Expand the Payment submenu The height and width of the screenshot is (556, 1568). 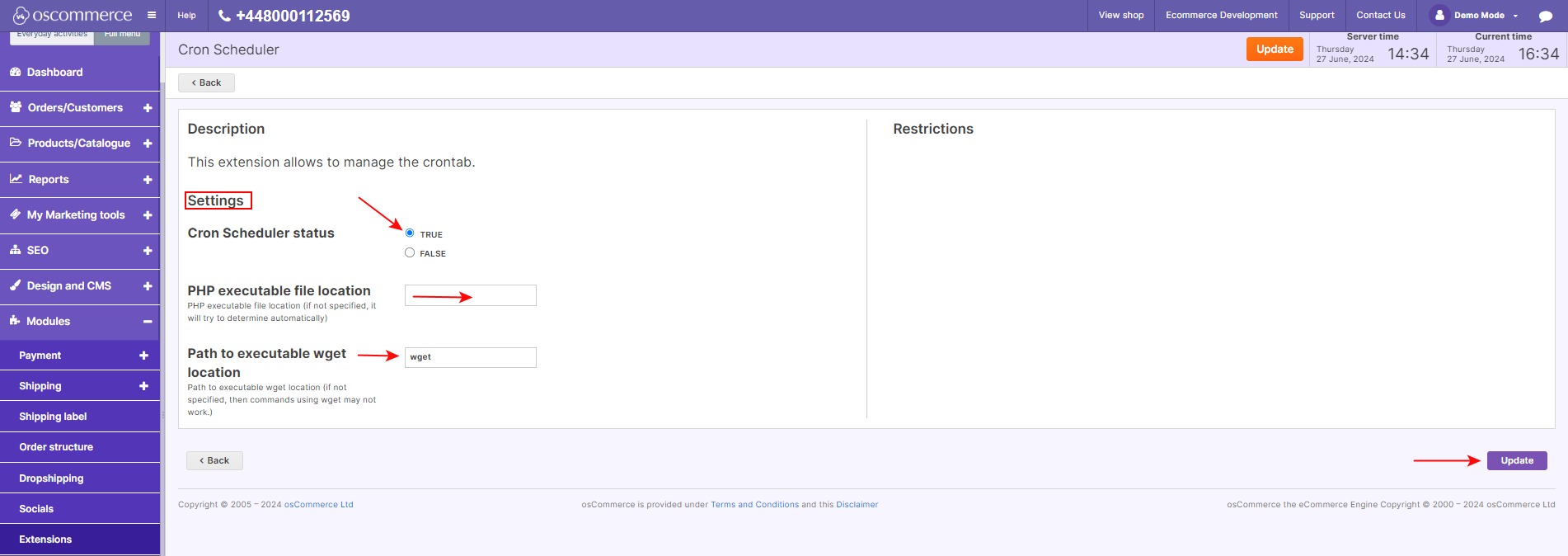[x=143, y=356]
